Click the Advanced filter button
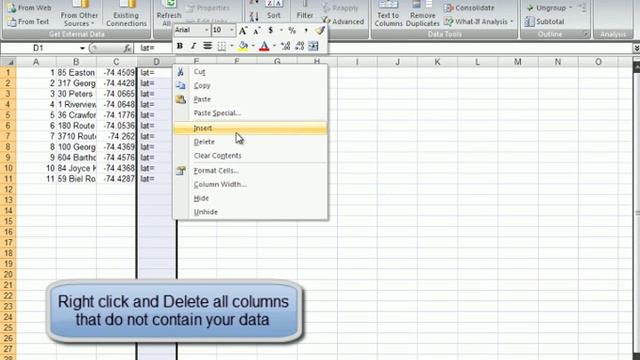 343,21
